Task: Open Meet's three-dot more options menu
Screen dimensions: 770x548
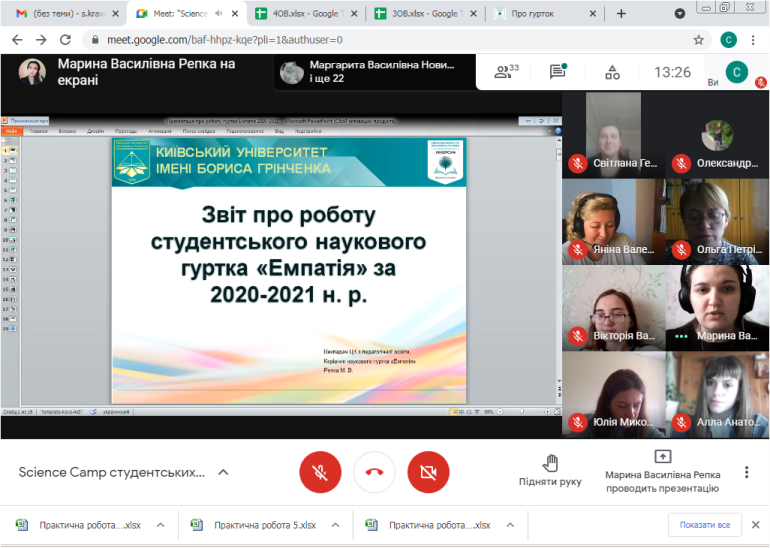Action: coord(746,472)
